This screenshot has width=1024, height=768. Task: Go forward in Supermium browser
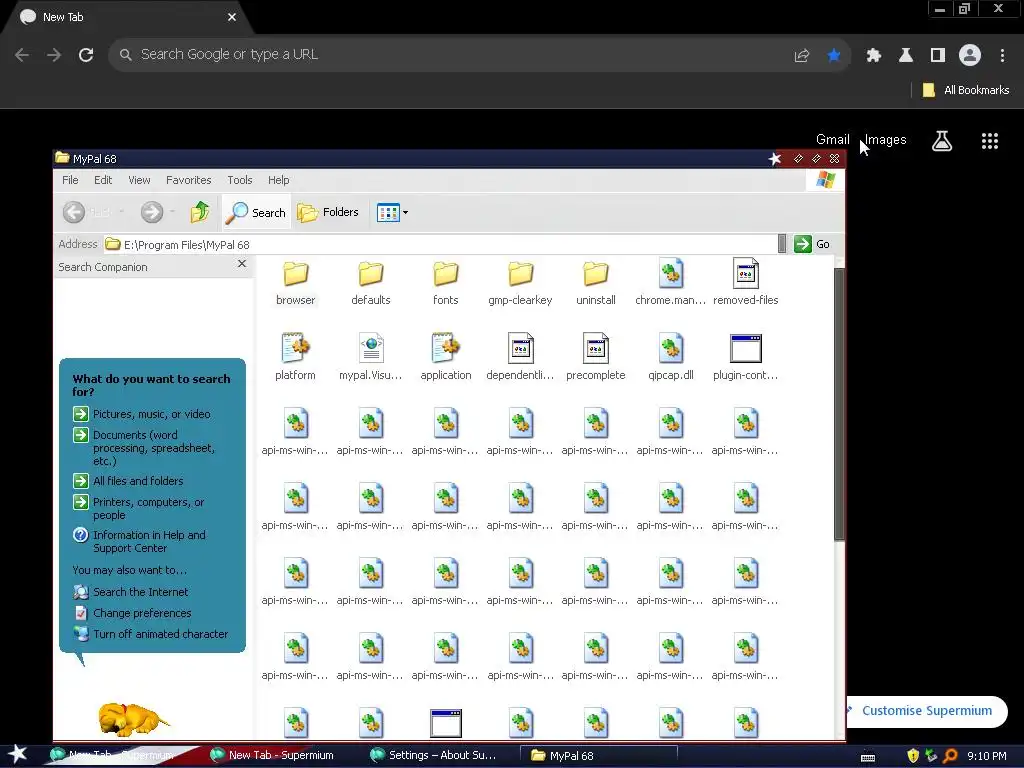[x=54, y=55]
